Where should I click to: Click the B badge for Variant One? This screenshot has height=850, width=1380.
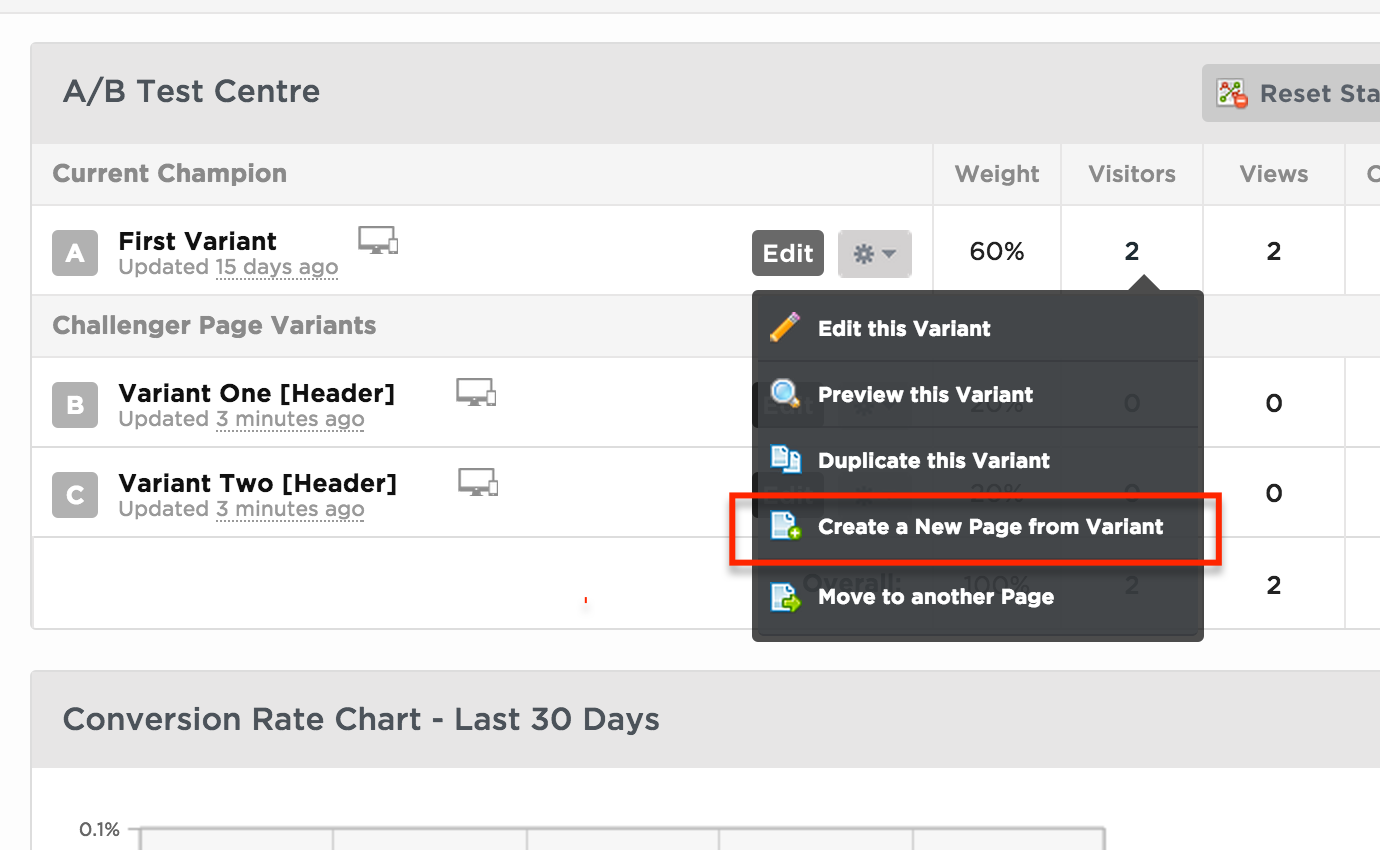click(x=75, y=405)
